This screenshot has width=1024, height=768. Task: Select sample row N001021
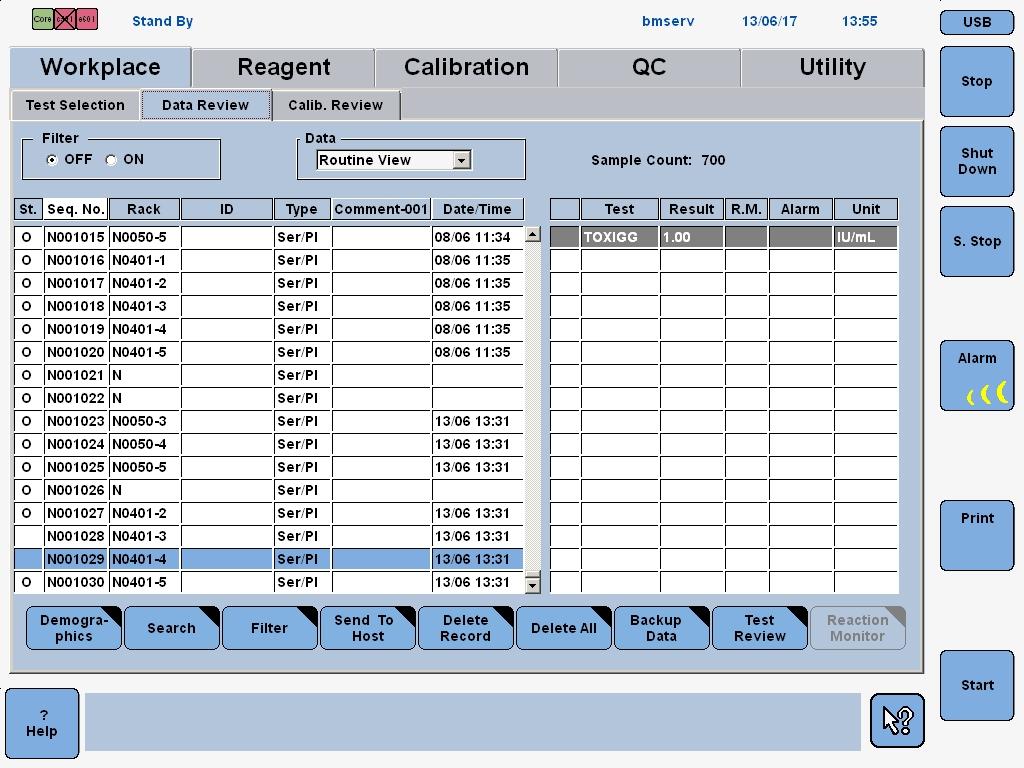click(x=269, y=375)
